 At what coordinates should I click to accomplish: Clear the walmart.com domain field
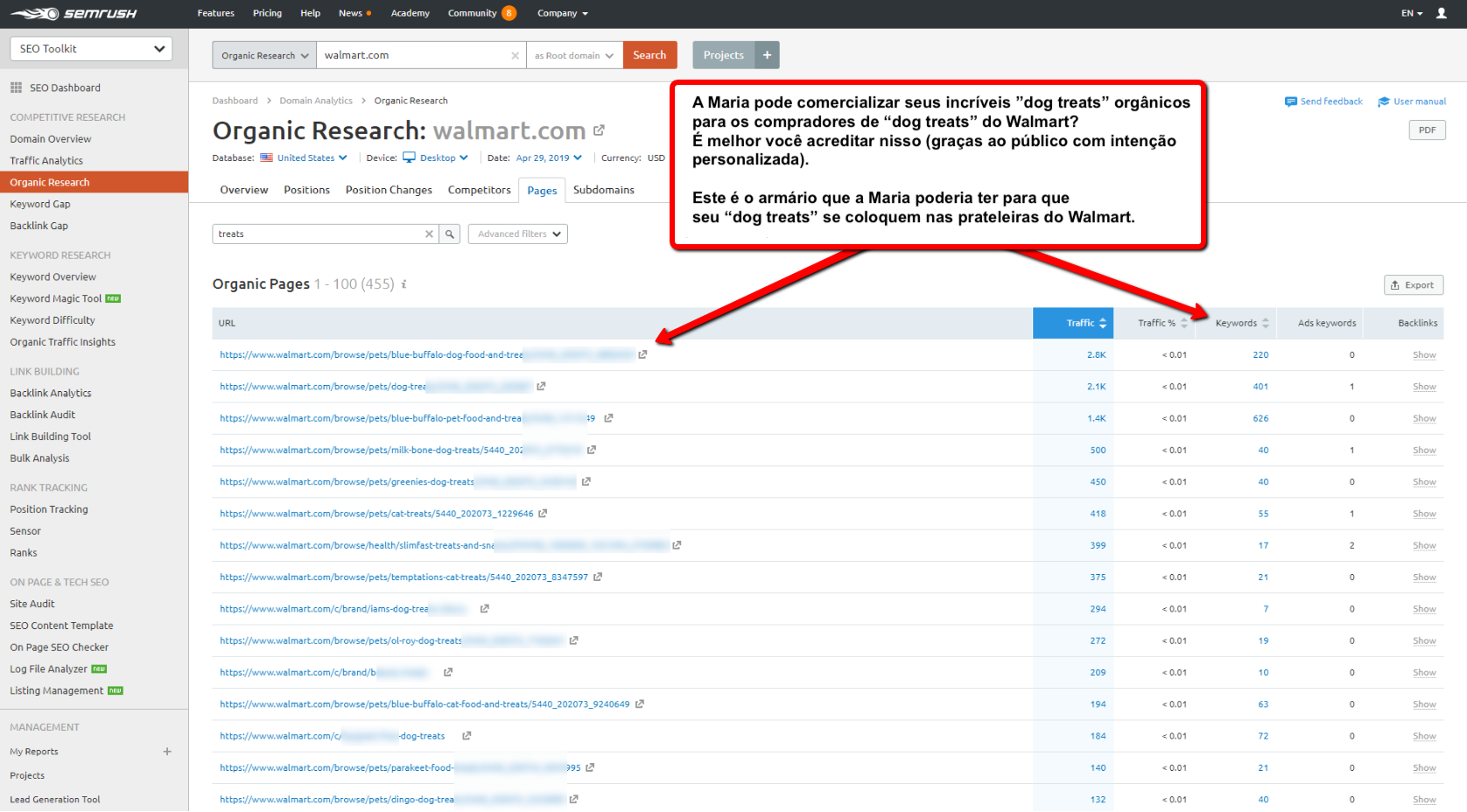click(515, 55)
